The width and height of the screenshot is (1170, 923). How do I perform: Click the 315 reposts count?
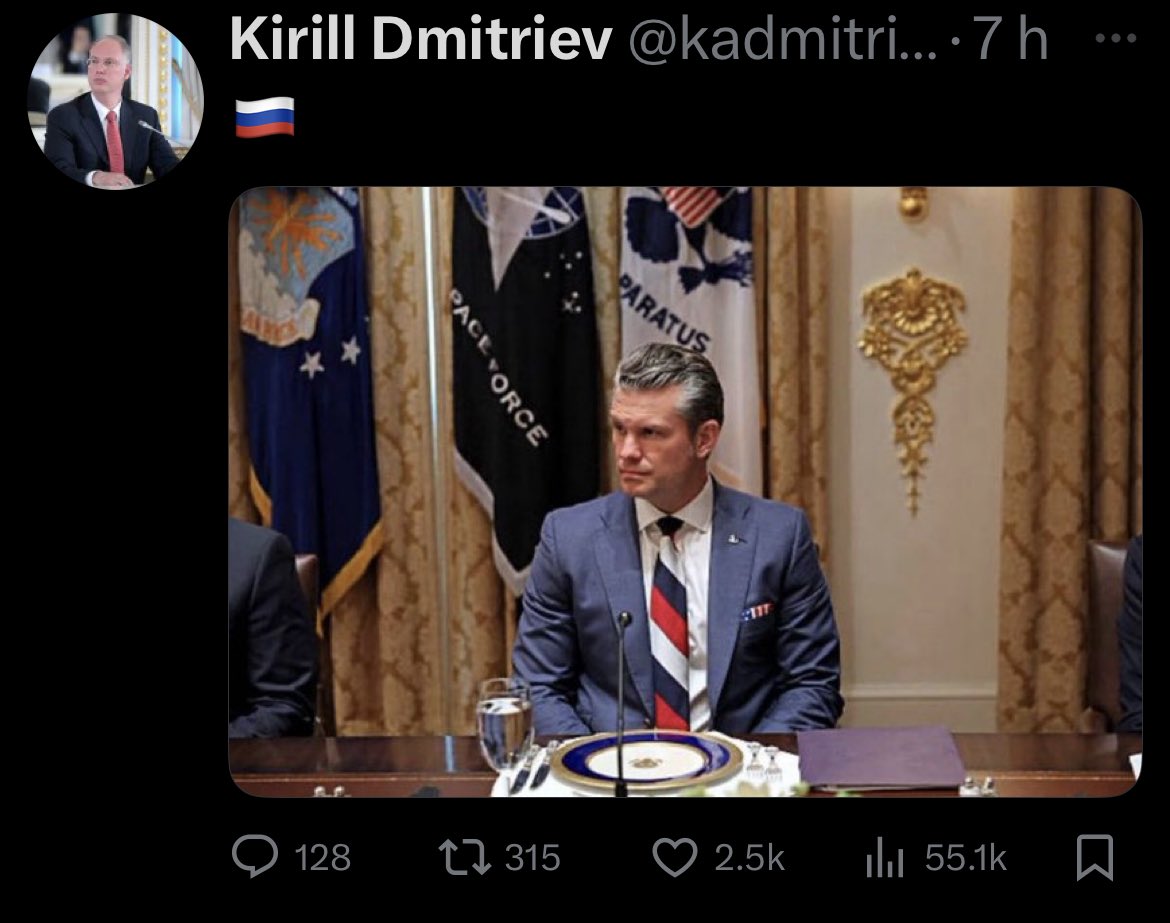click(532, 858)
